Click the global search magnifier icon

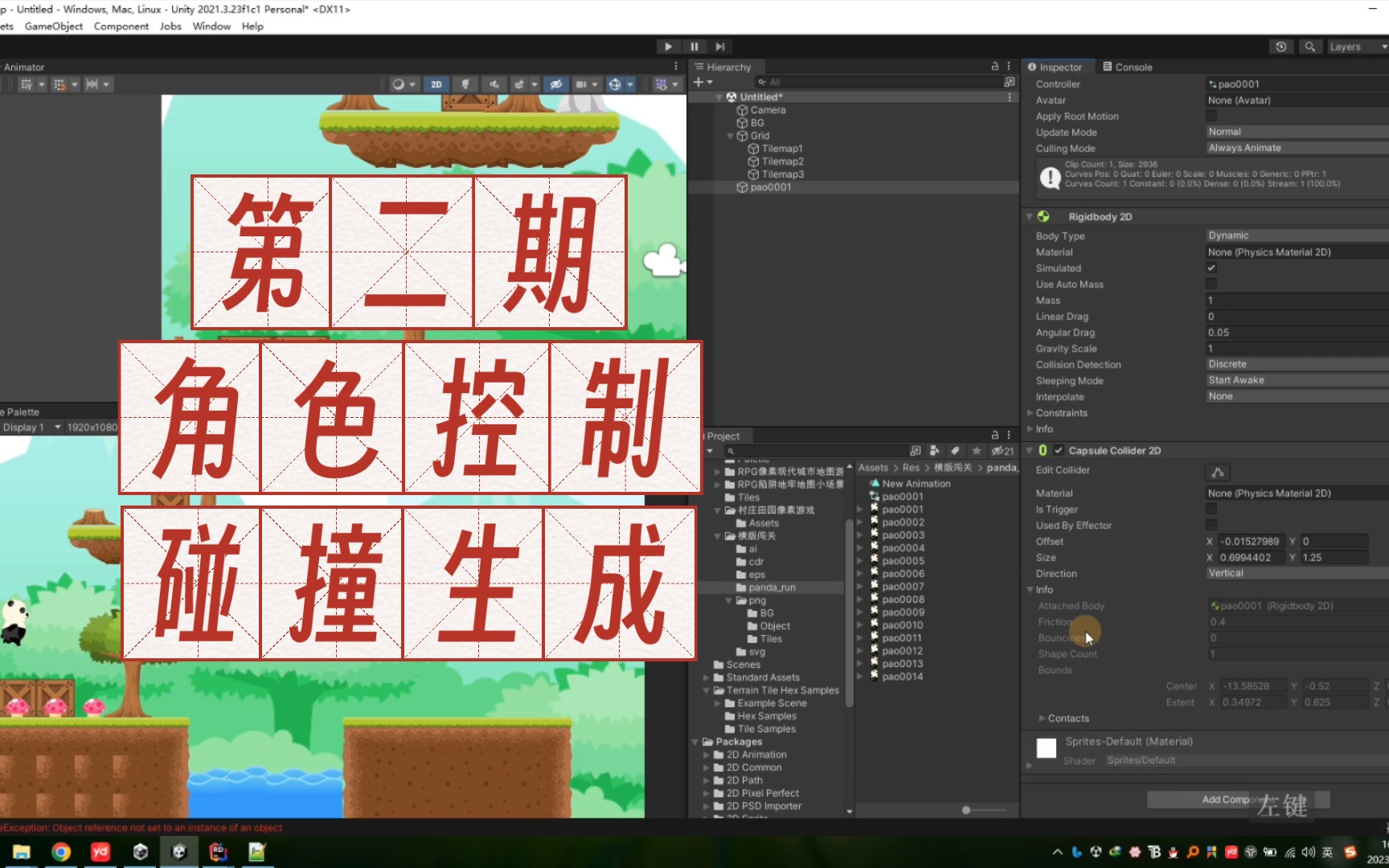click(1310, 46)
